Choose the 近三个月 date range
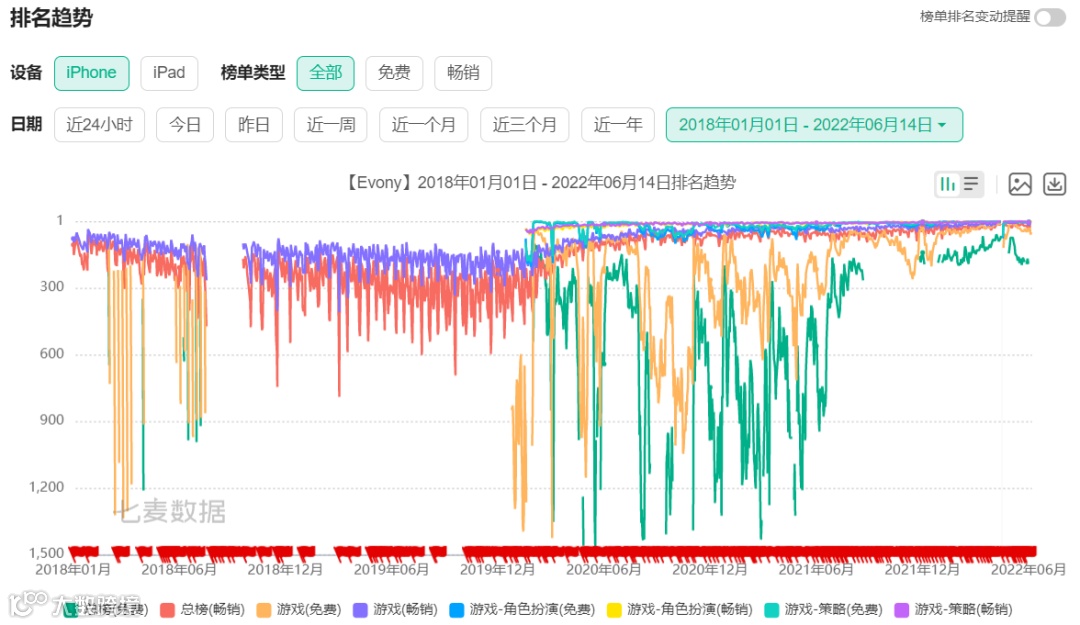 pyautogui.click(x=524, y=125)
